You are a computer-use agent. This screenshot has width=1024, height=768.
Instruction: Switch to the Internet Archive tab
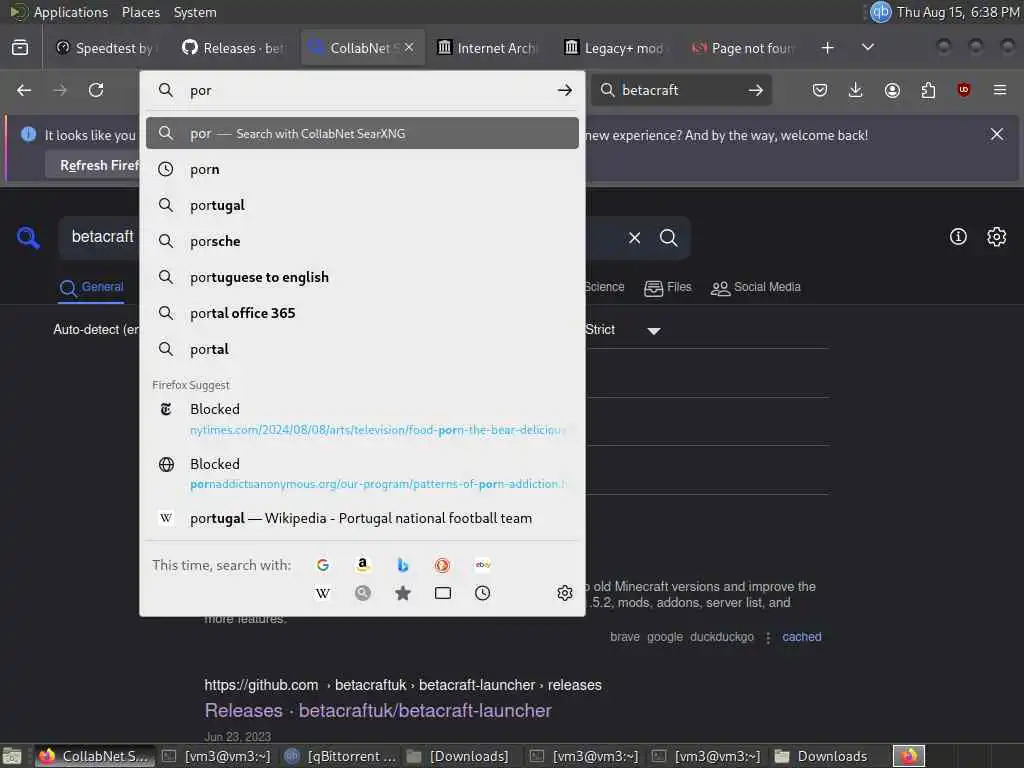pos(488,48)
